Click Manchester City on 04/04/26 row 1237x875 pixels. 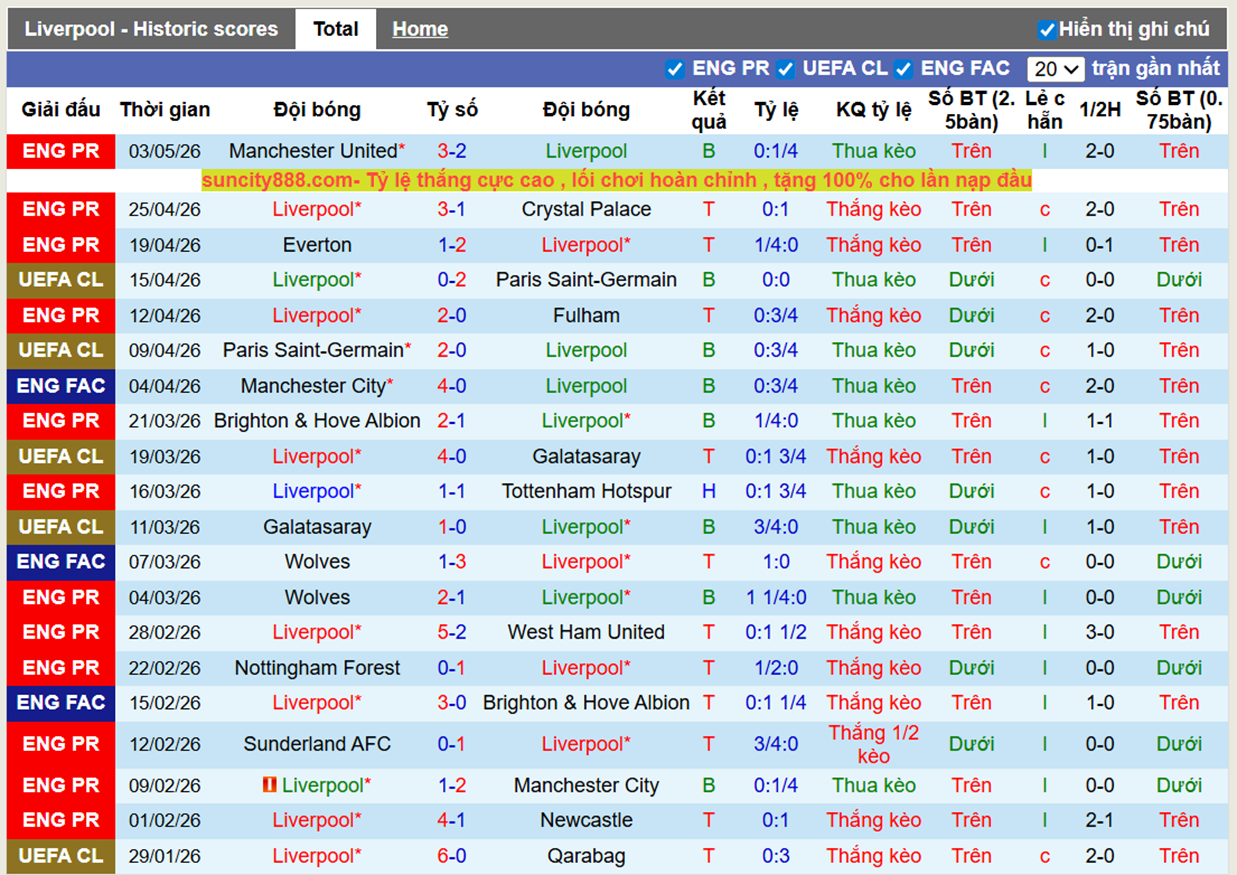313,386
